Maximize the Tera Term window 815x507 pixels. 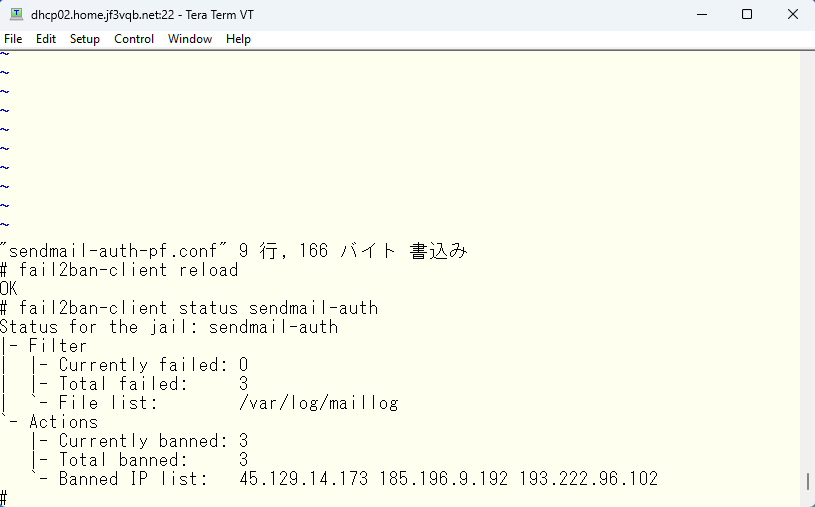(x=747, y=15)
